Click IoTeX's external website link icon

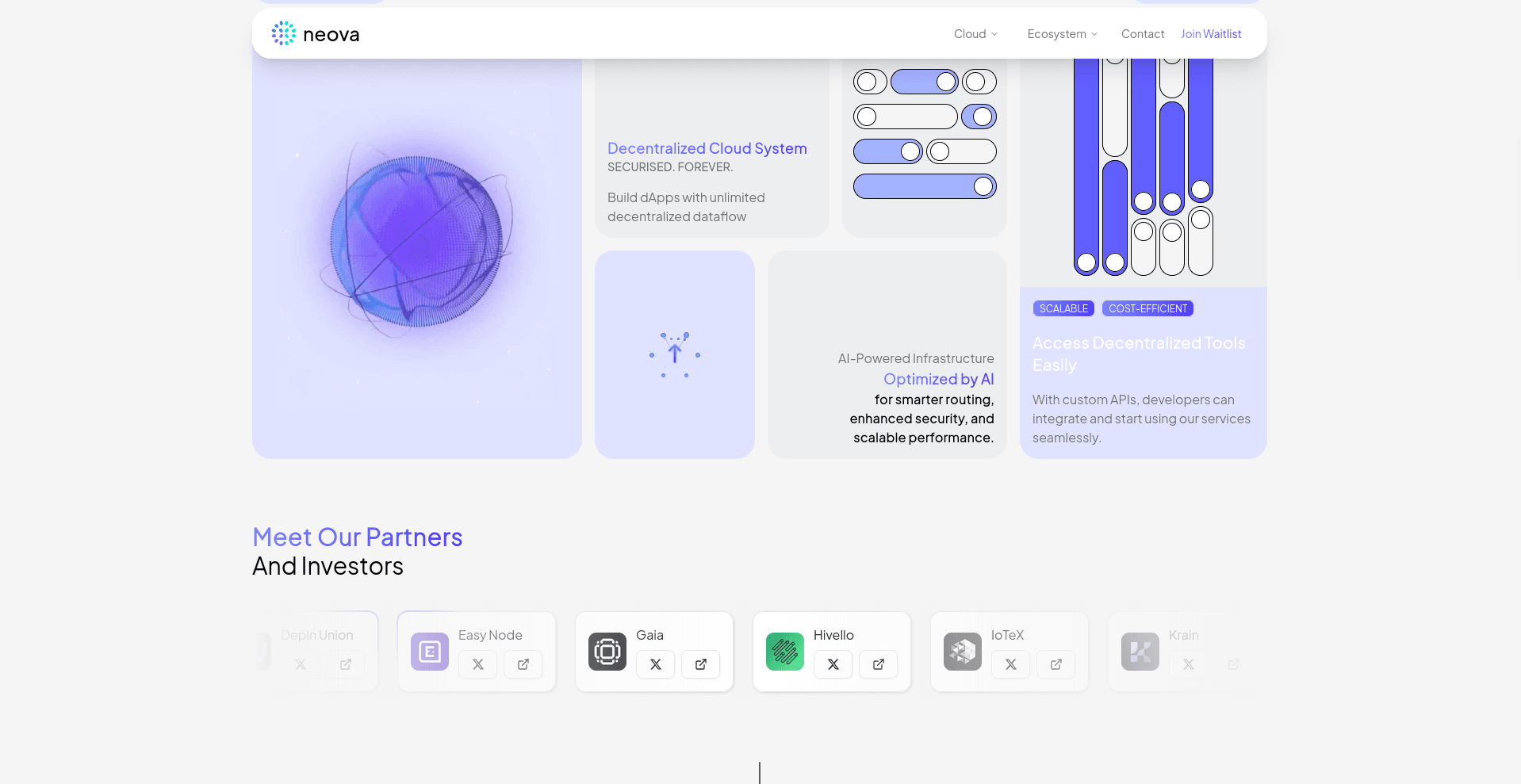1056,664
